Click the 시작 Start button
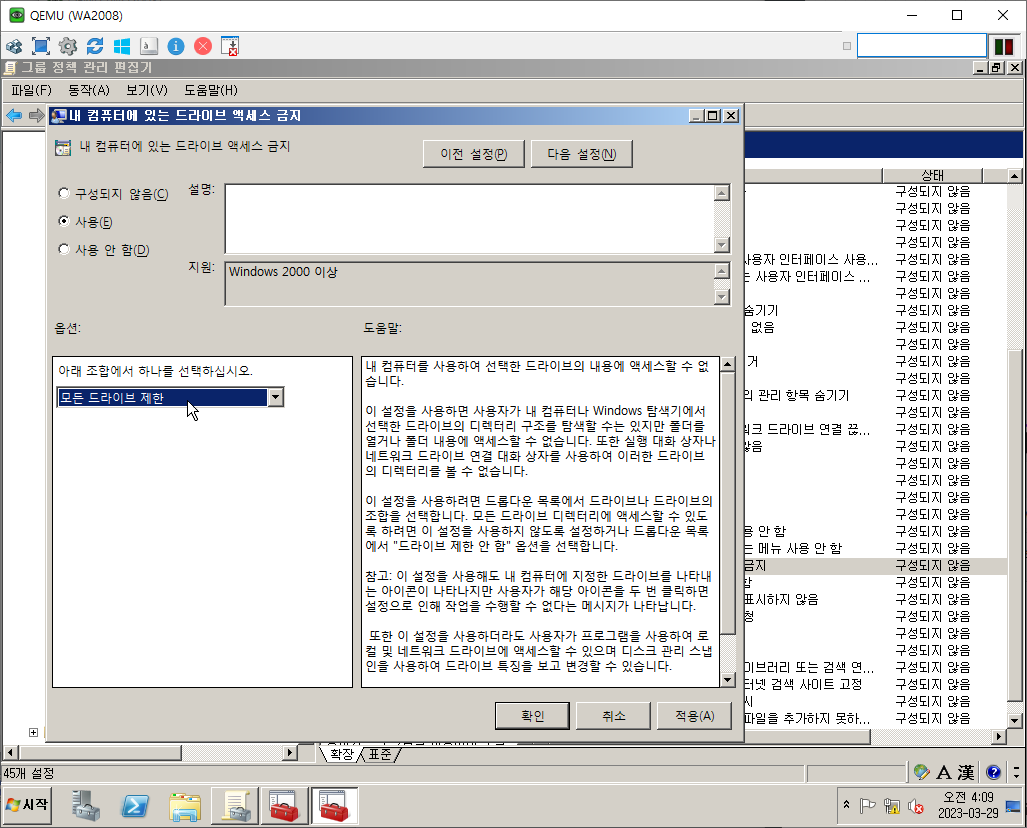 (x=28, y=805)
